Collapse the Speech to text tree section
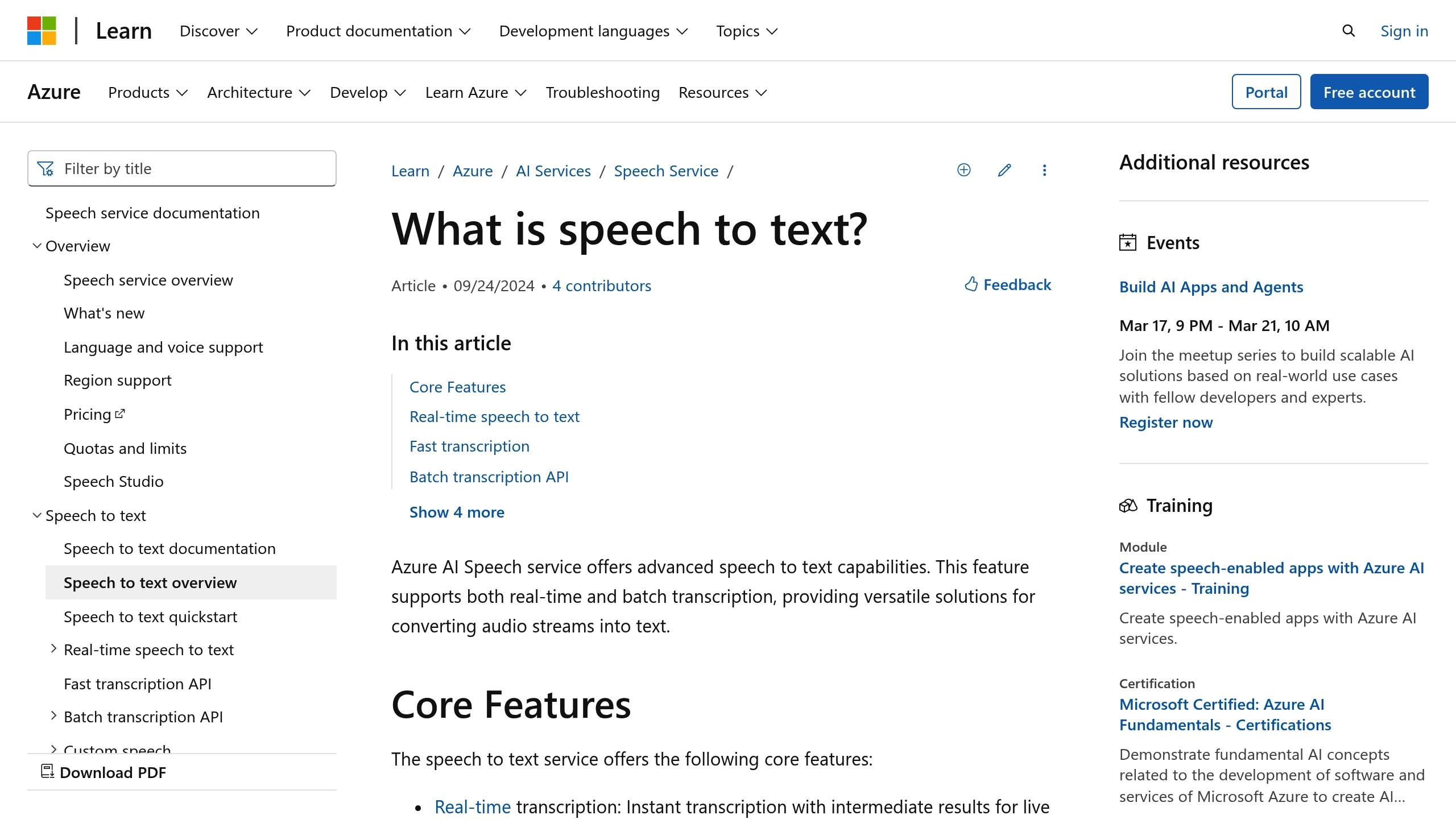The width and height of the screenshot is (1456, 819). pos(37,515)
